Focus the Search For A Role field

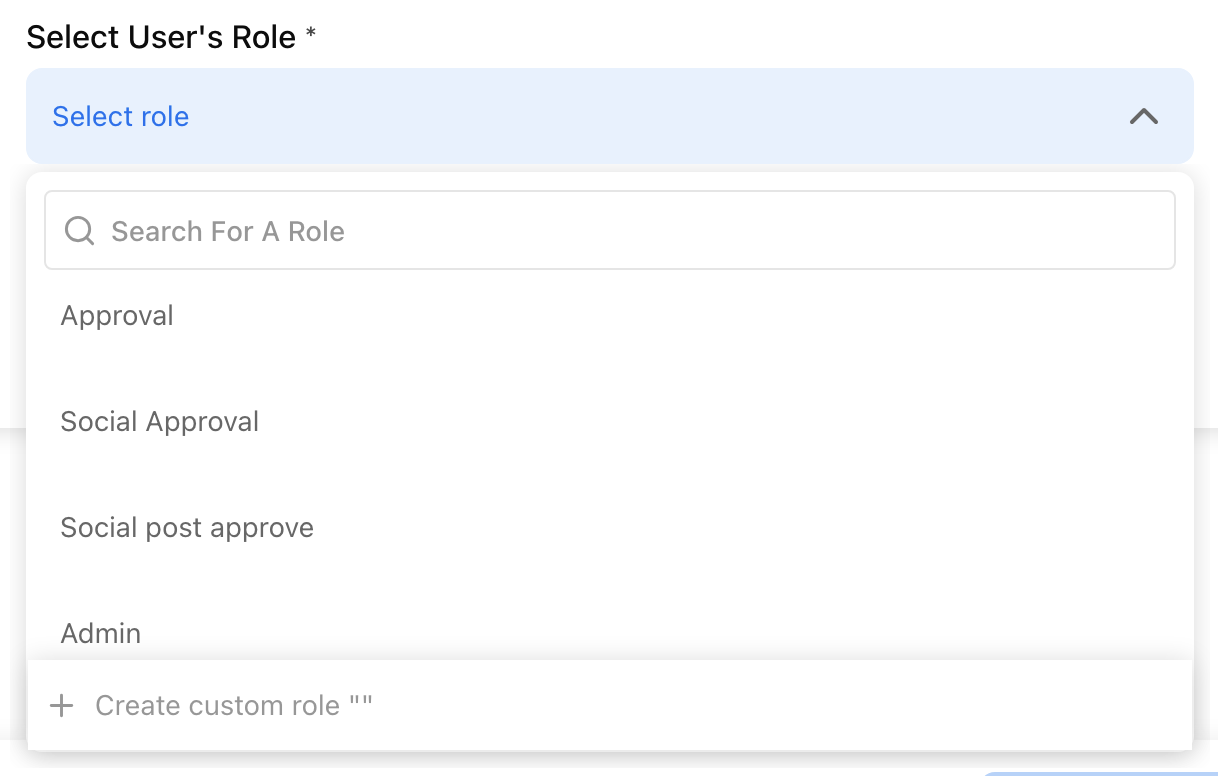609,231
